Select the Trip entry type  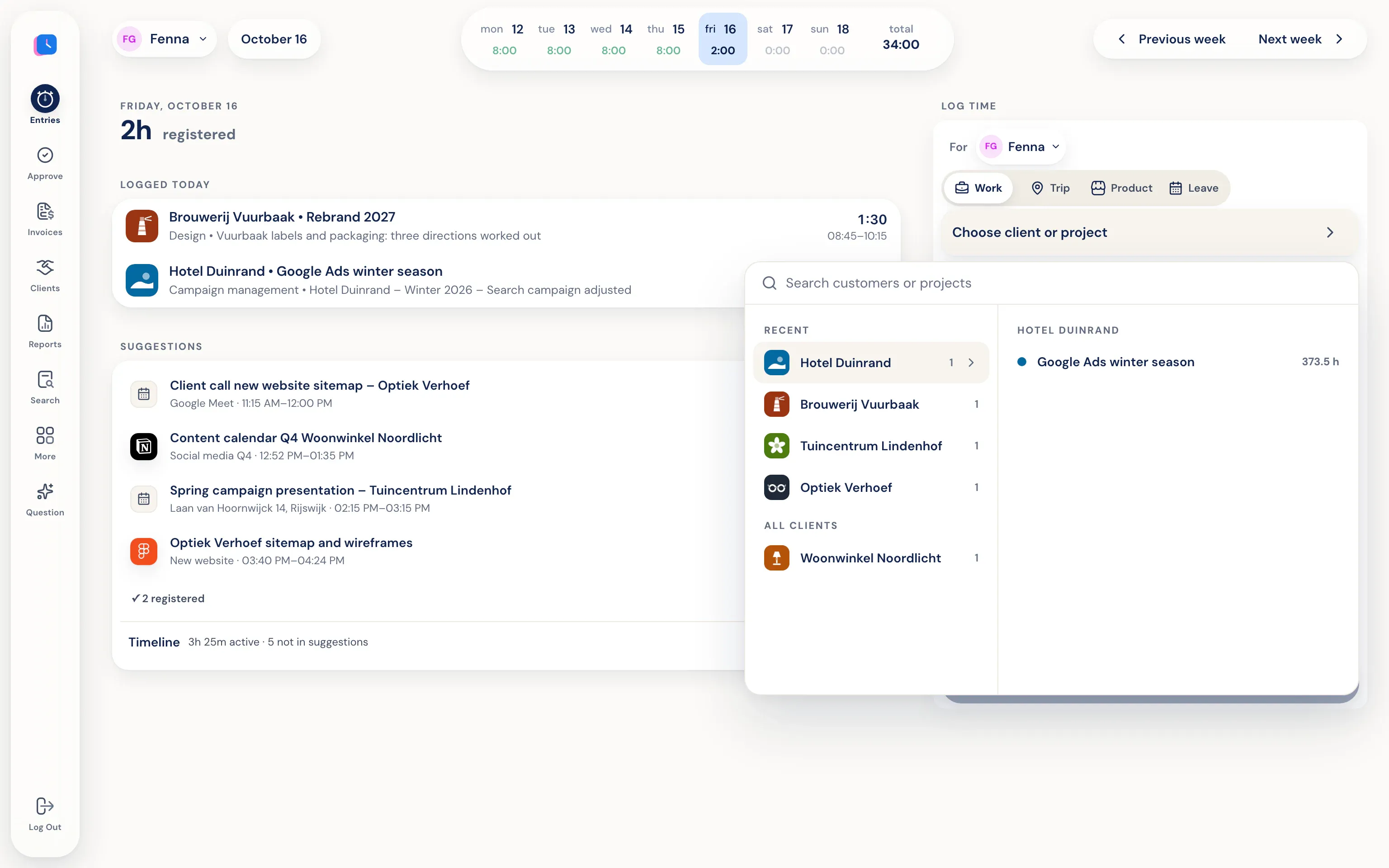click(x=1050, y=189)
